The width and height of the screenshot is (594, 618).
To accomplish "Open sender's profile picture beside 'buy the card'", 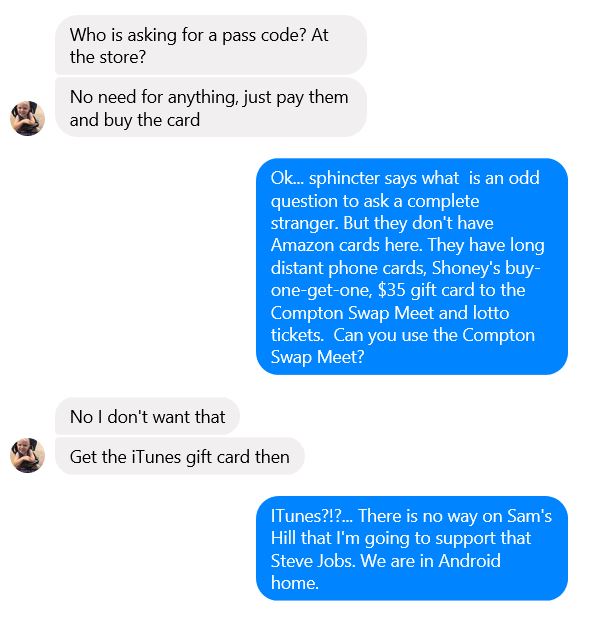I will coord(27,118).
